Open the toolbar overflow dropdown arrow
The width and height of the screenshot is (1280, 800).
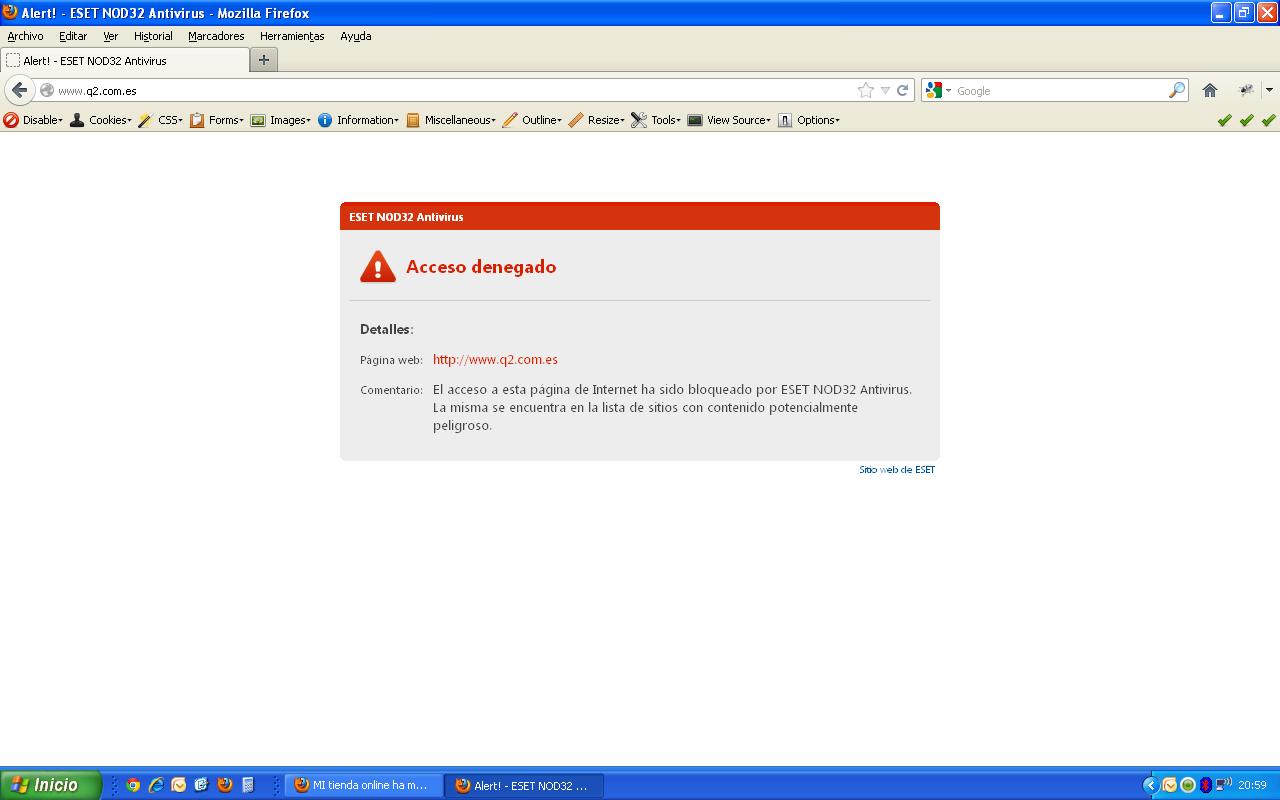pyautogui.click(x=1269, y=90)
